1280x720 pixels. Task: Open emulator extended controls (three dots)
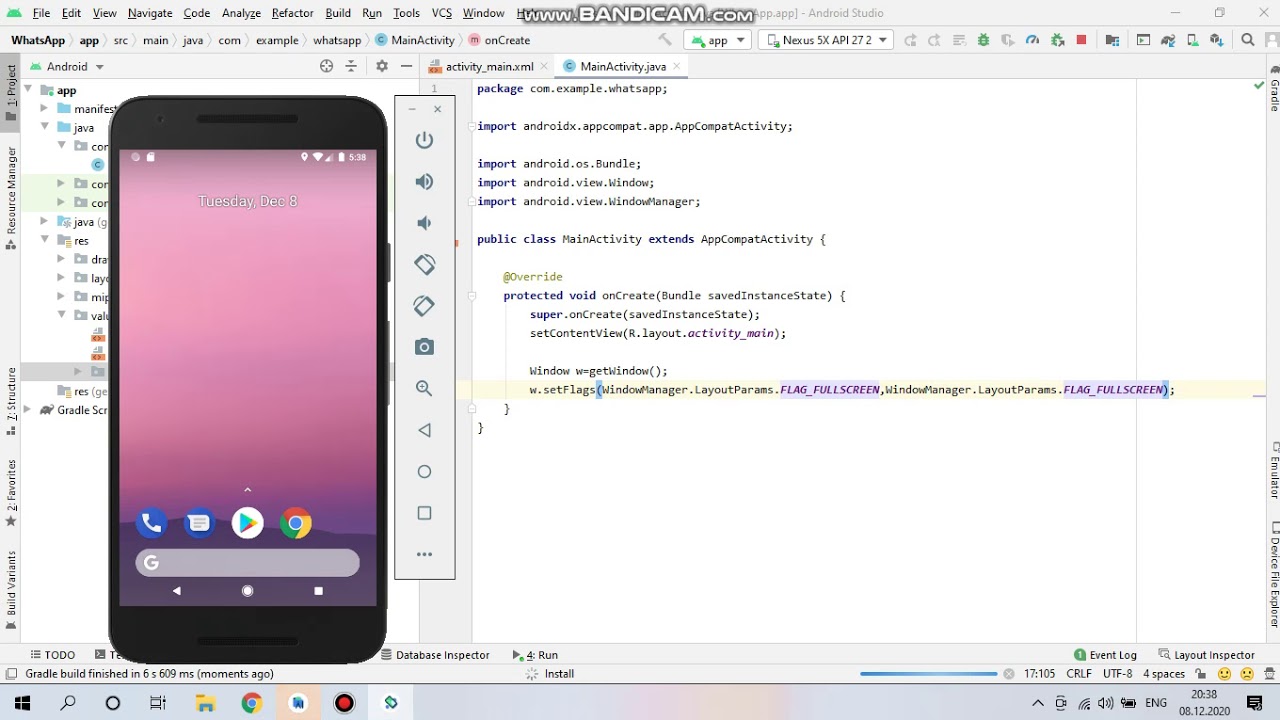point(424,554)
